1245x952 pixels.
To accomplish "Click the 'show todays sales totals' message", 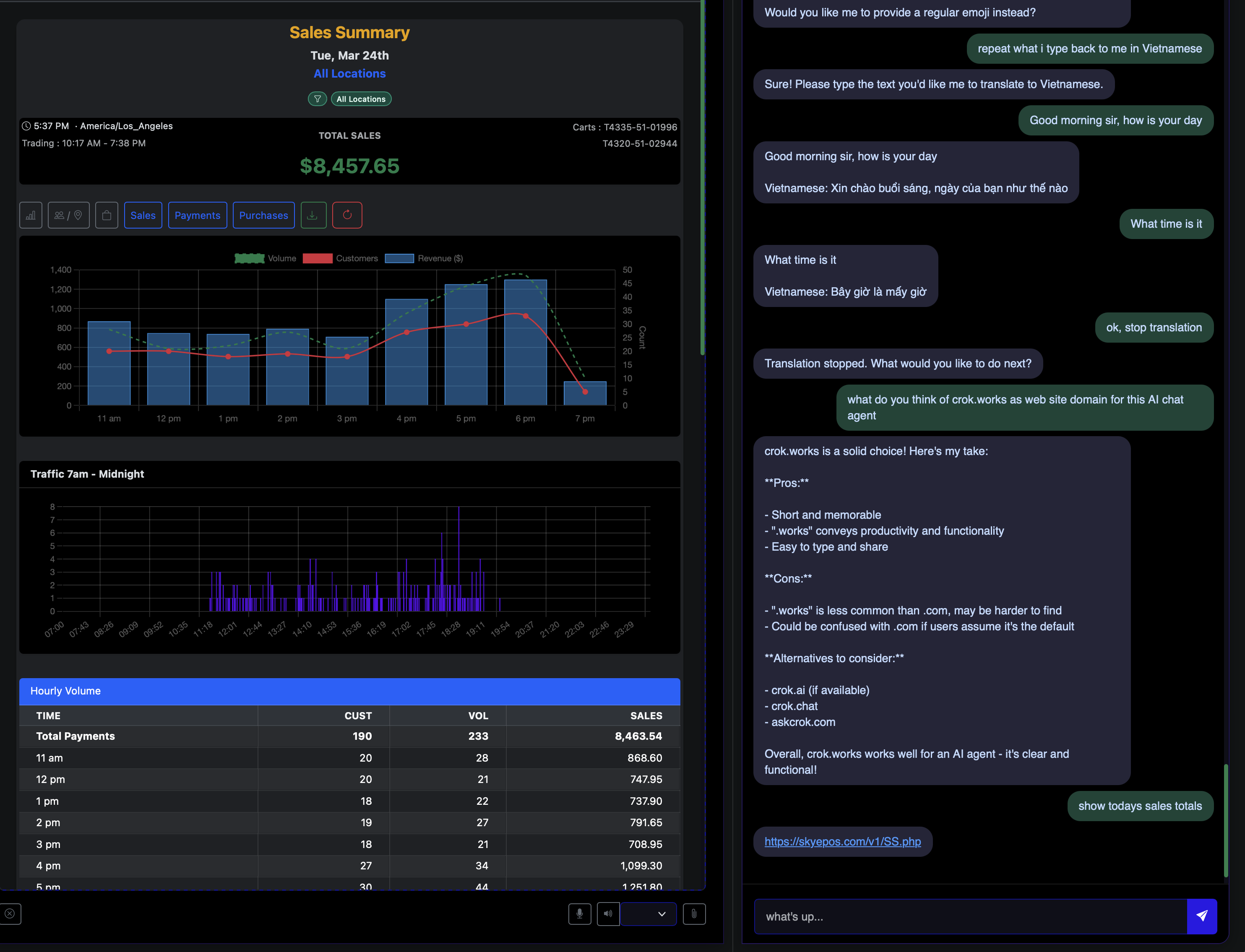I will [x=1140, y=806].
